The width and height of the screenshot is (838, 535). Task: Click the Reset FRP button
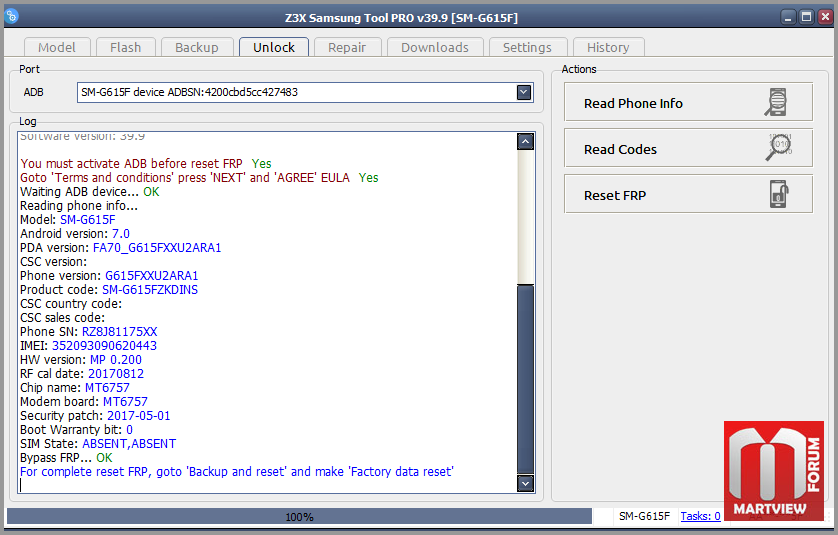(688, 194)
